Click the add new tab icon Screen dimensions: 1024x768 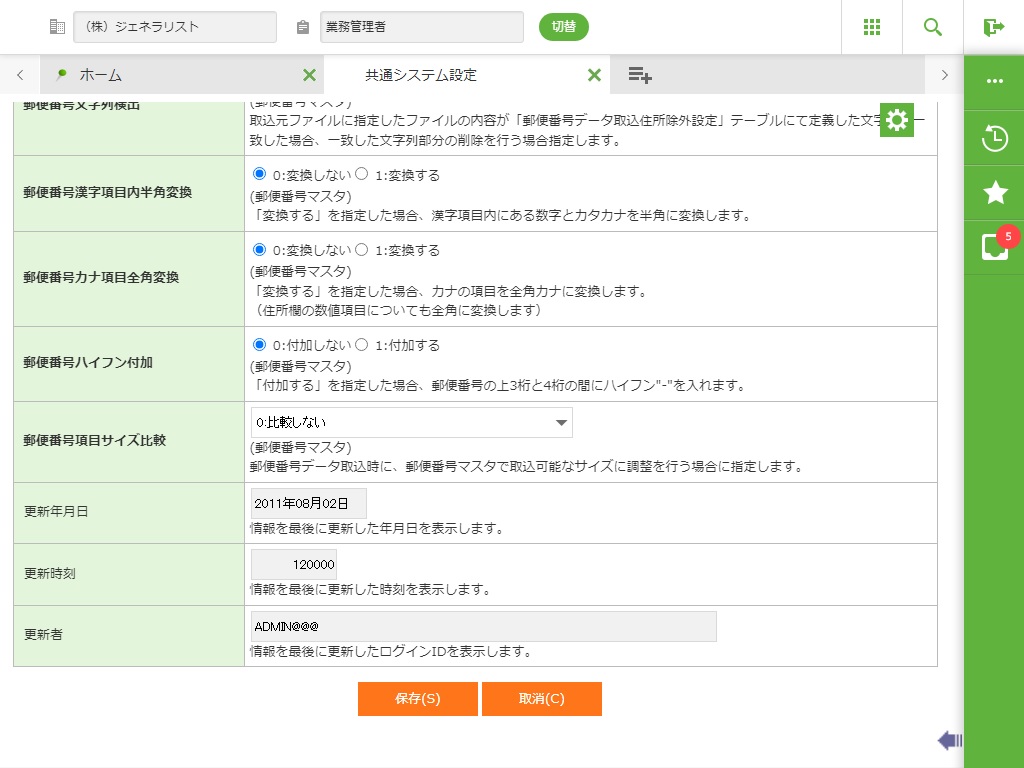tap(640, 75)
